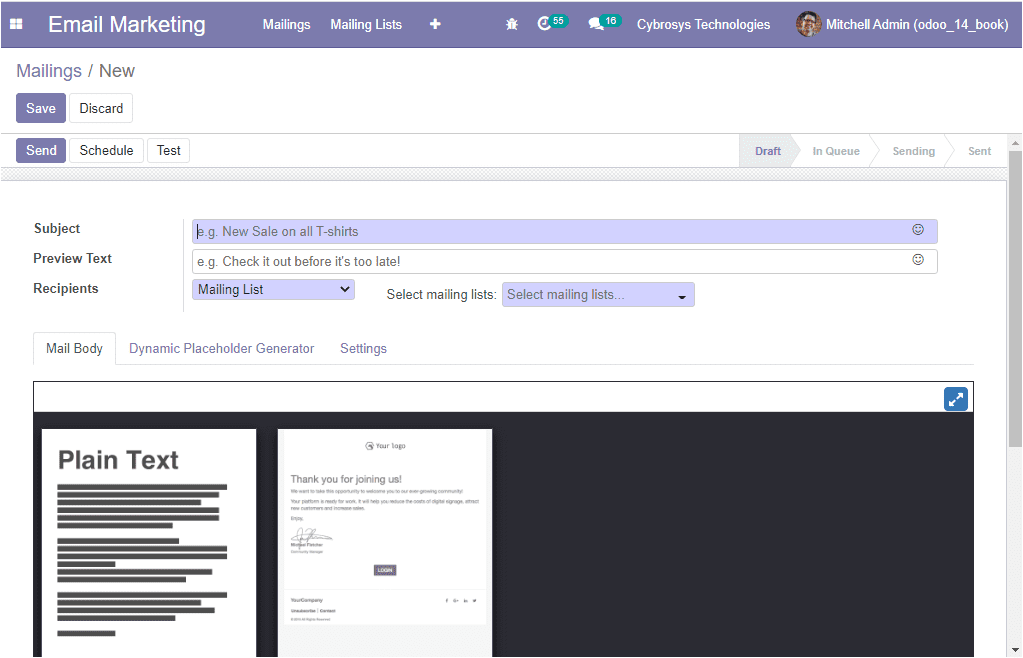Viewport: 1023px width, 658px height.
Task: Open activities clock icon with 55 badge
Action: (545, 24)
